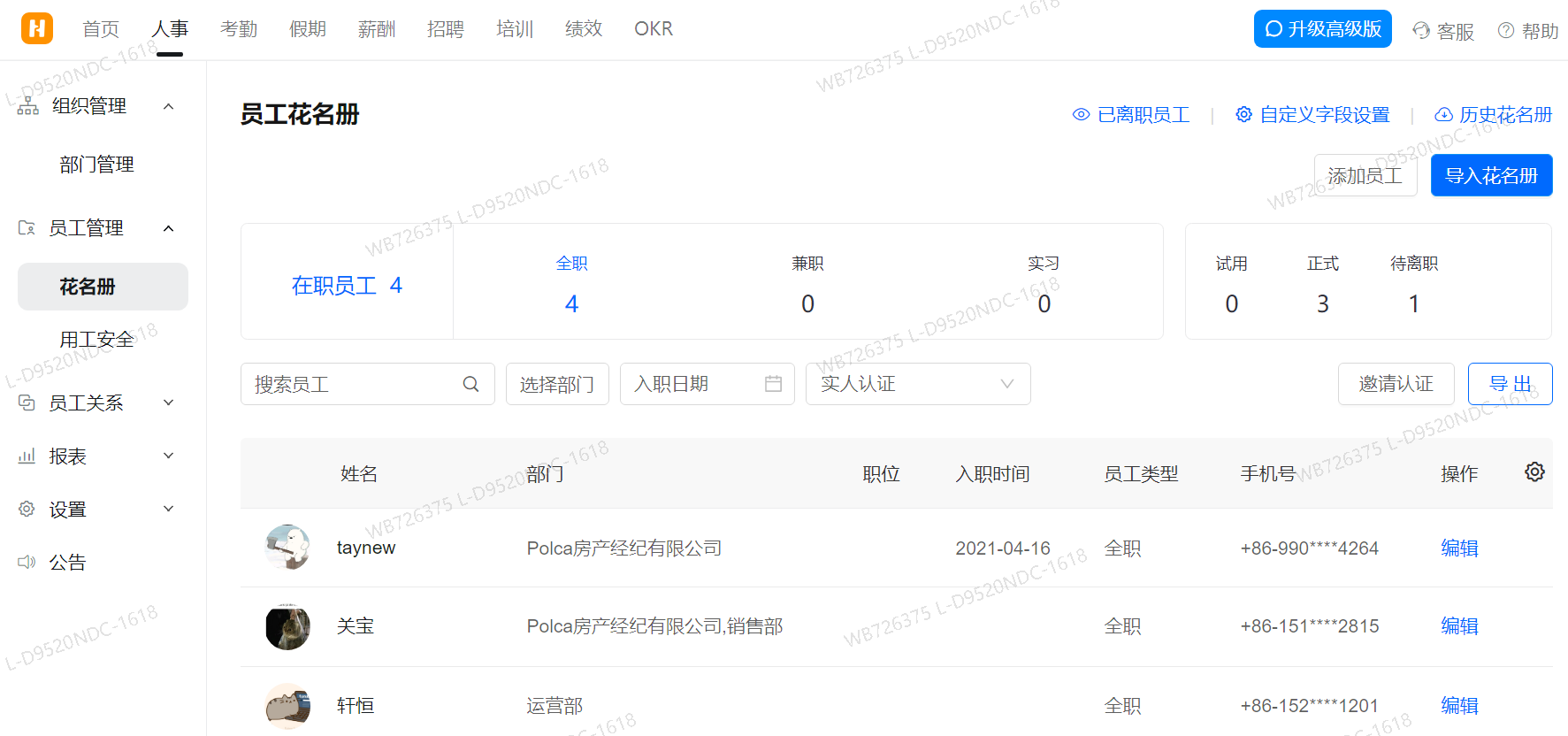Open the 薪酬 top navigation tab
The height and width of the screenshot is (736, 1568).
pyautogui.click(x=376, y=29)
